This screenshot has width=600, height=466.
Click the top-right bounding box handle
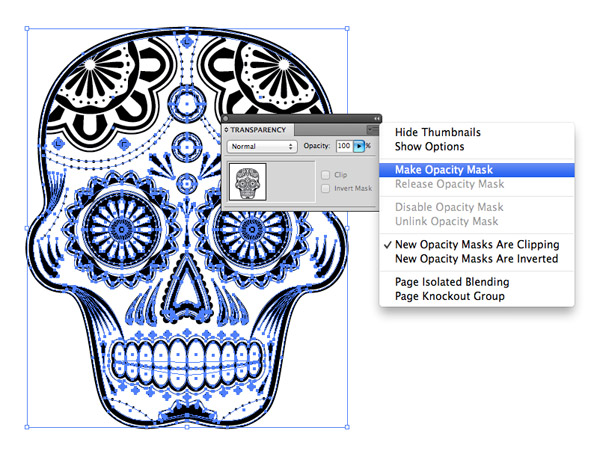[347, 29]
